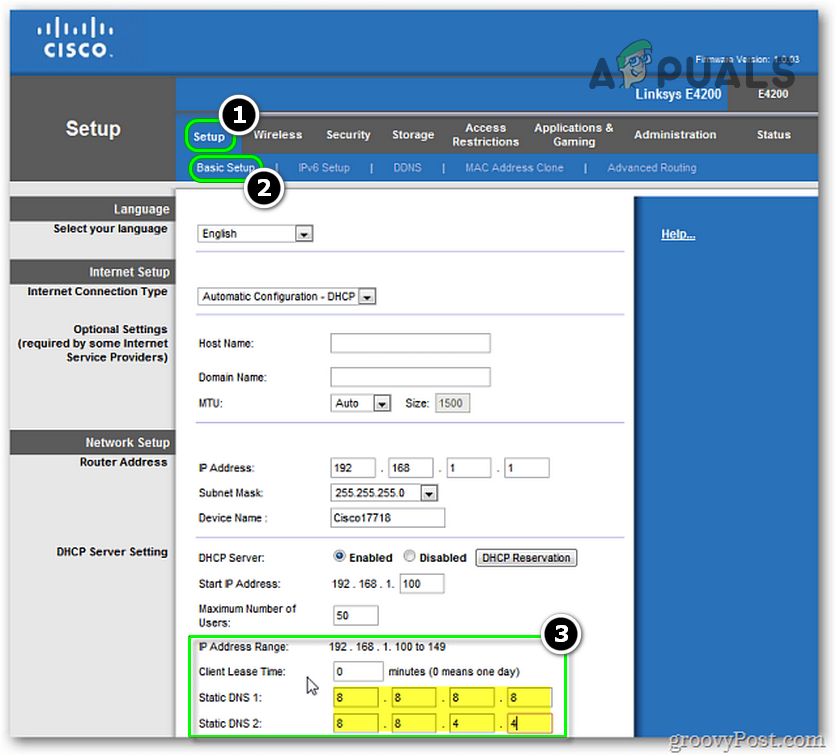Open Applications & Gaming tab
The height and width of the screenshot is (755, 836).
click(x=574, y=135)
